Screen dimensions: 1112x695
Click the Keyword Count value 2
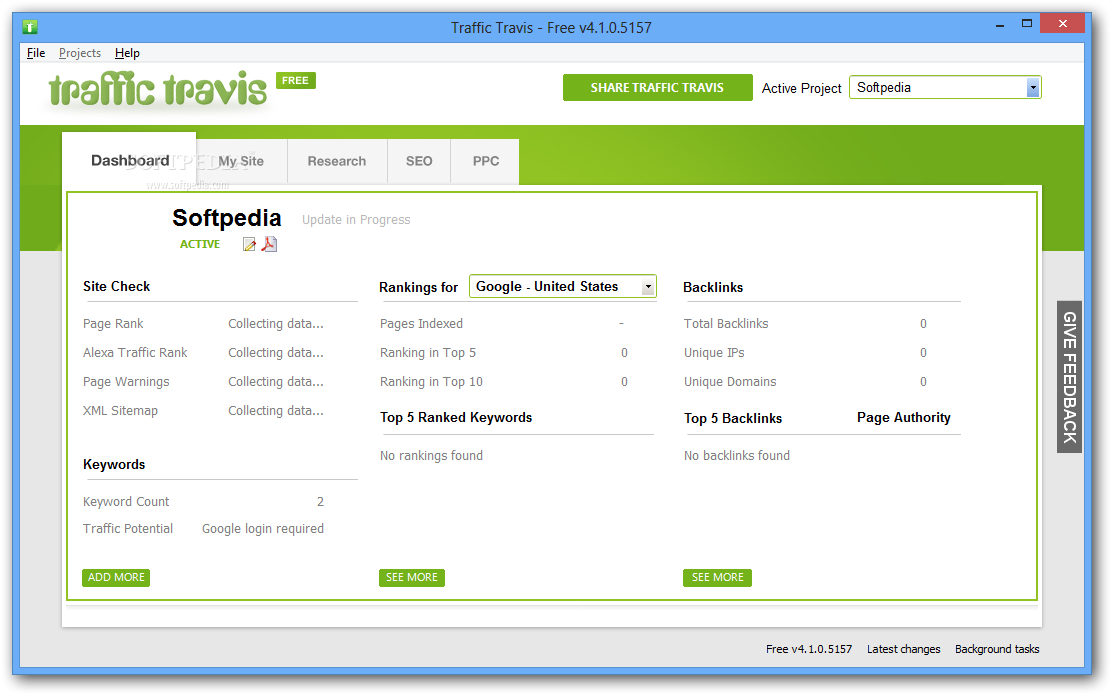(x=321, y=501)
